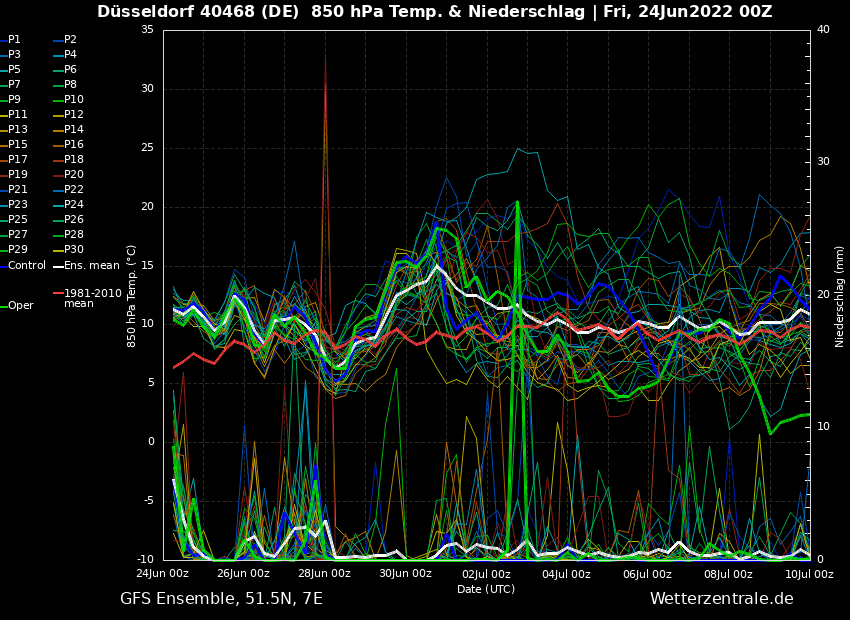Click the P1 legend entry

(x=14, y=40)
